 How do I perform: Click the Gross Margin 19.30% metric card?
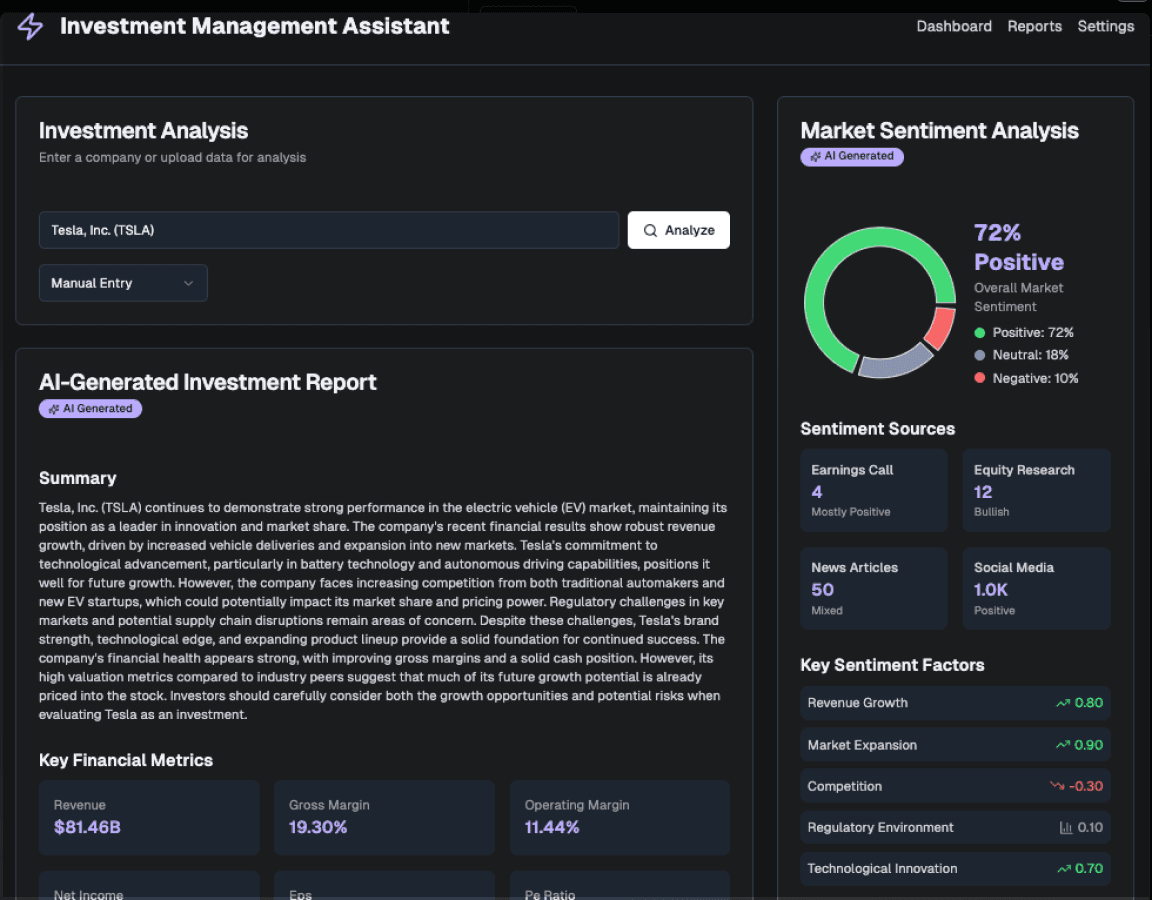384,817
